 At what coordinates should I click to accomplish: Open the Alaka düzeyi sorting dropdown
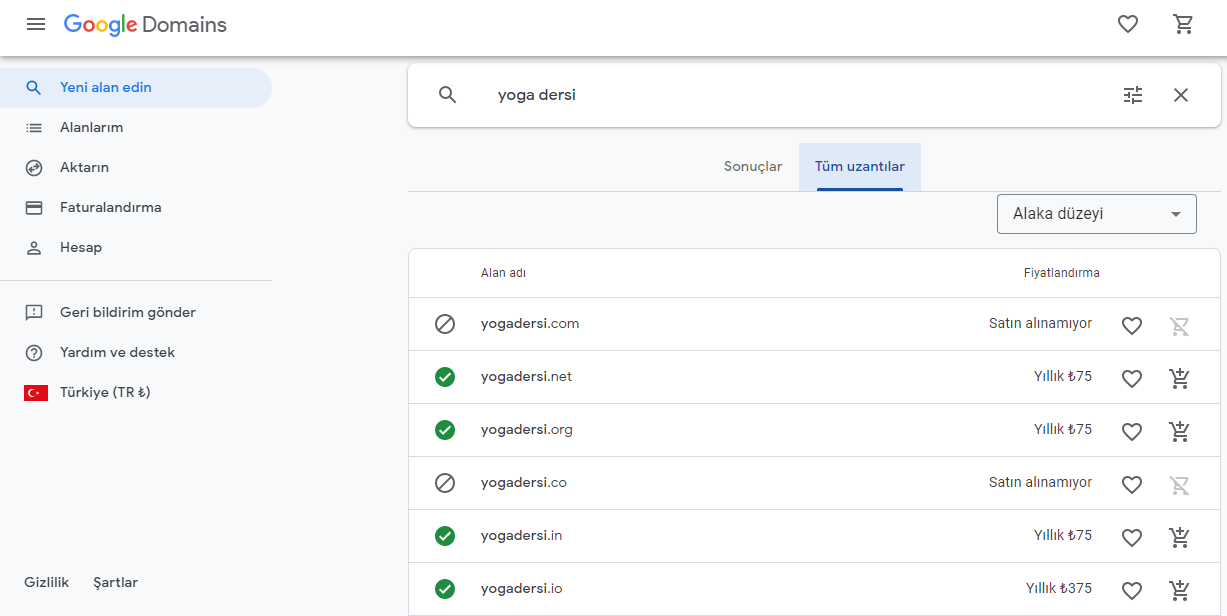pyautogui.click(x=1096, y=213)
